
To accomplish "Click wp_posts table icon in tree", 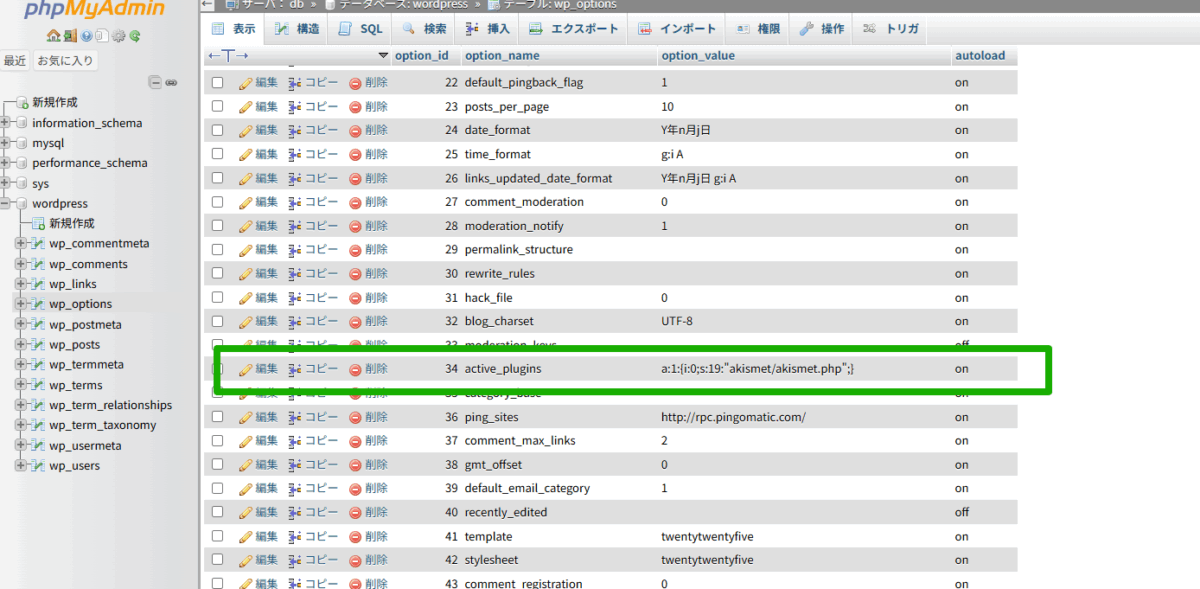I will (38, 345).
